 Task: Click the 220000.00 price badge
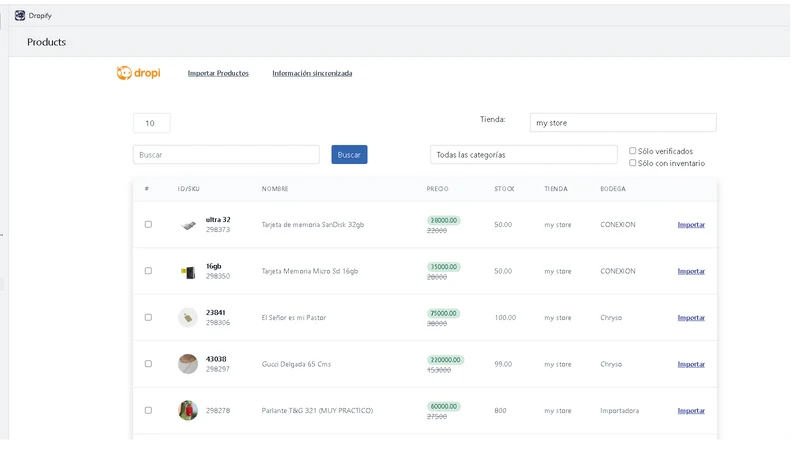445,360
